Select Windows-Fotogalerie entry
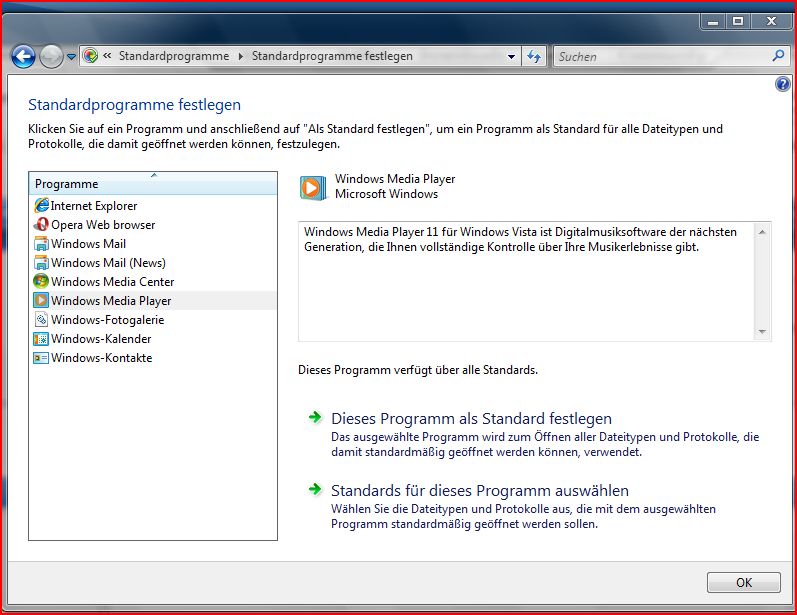797x615 pixels. pyautogui.click(x=107, y=320)
